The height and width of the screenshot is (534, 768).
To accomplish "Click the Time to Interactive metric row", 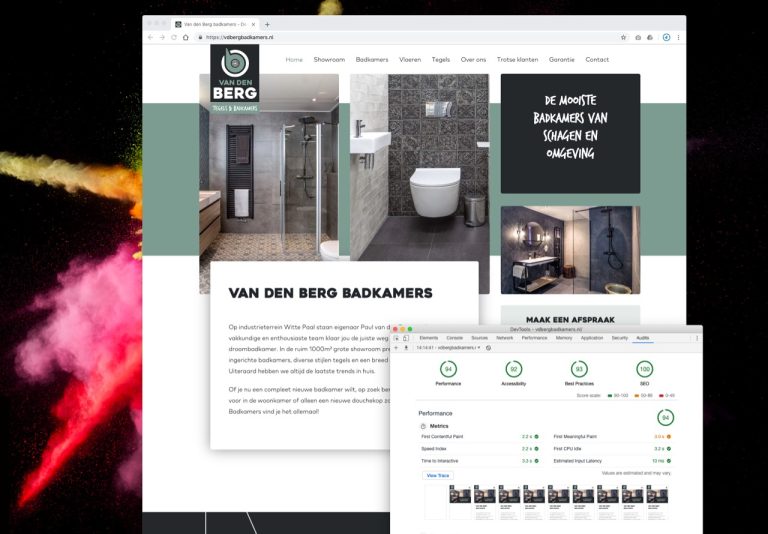I will tap(480, 461).
